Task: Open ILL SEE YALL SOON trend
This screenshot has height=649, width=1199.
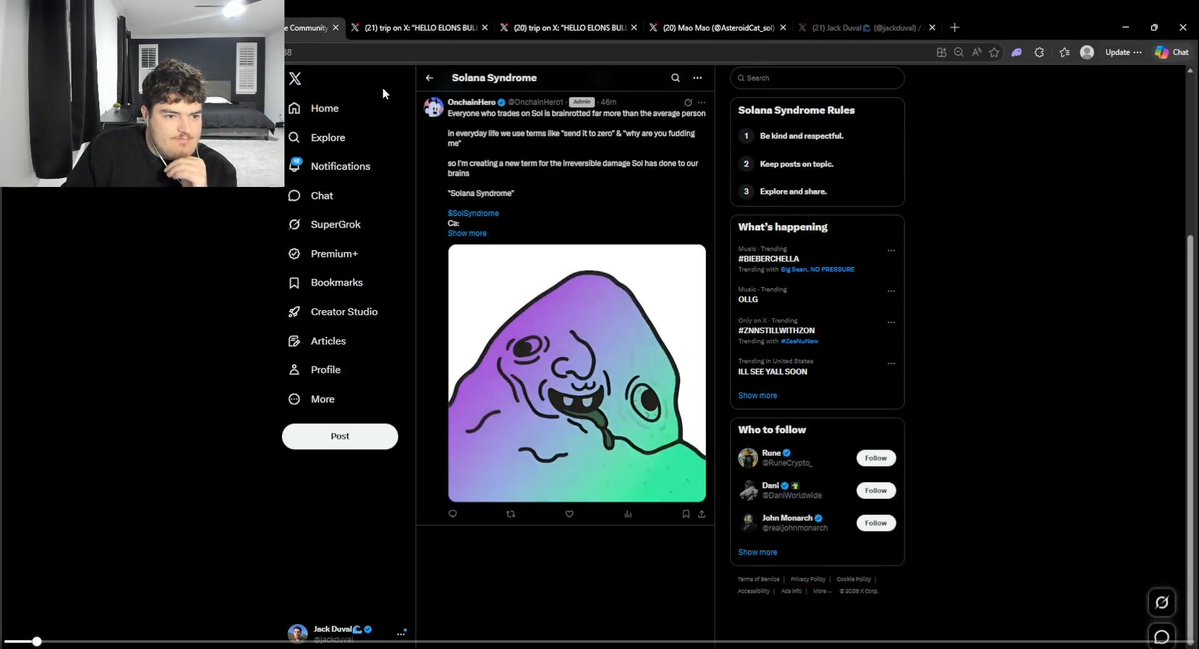Action: (x=772, y=372)
